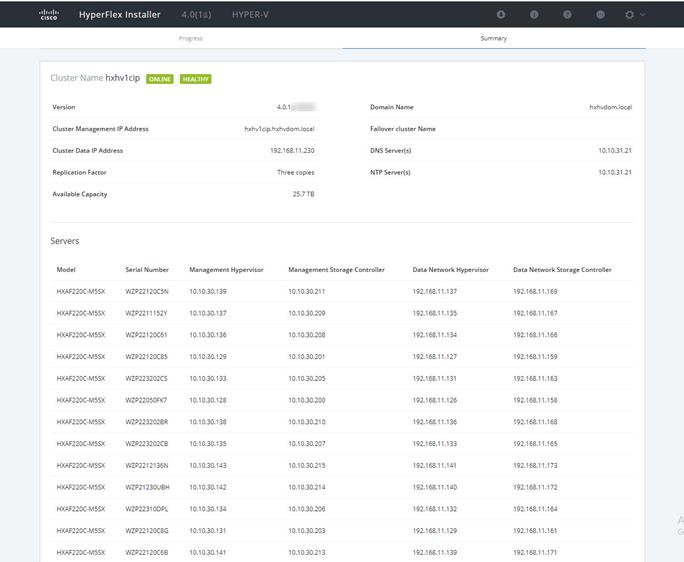
Task: Click the HYPER-V label in the header
Action: (250, 14)
